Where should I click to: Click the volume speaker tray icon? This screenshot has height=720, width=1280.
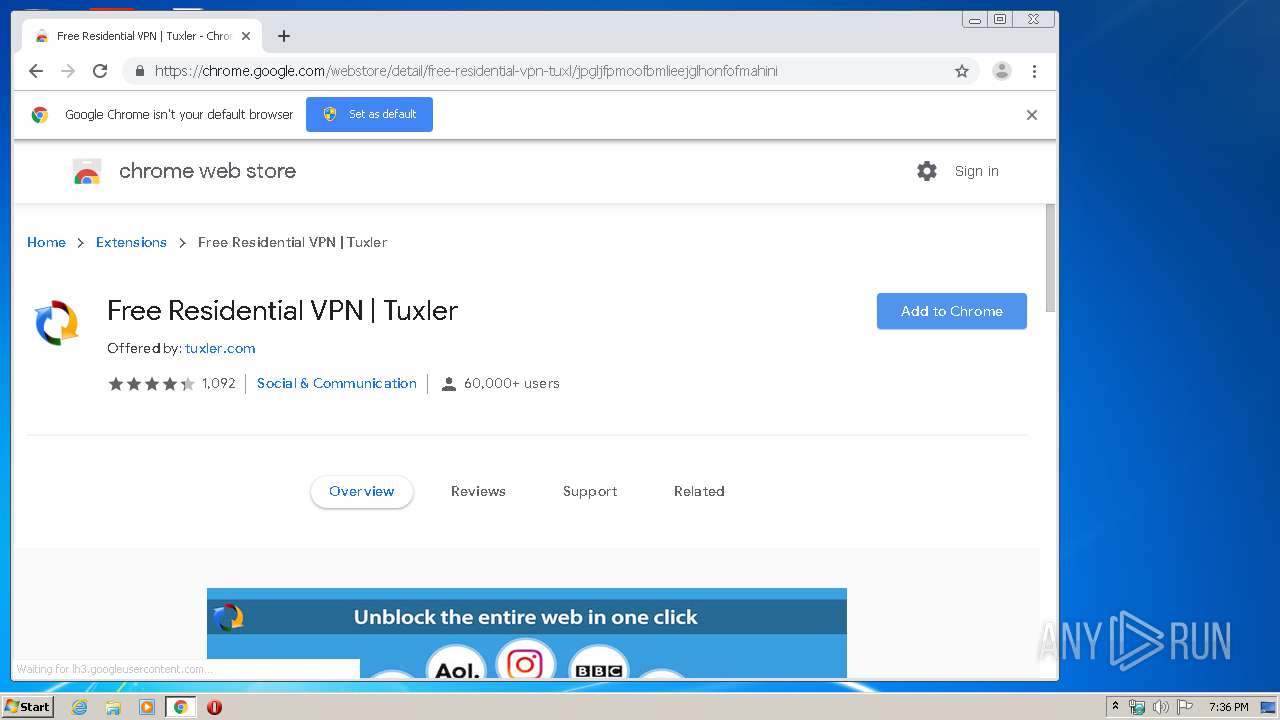[1161, 707]
